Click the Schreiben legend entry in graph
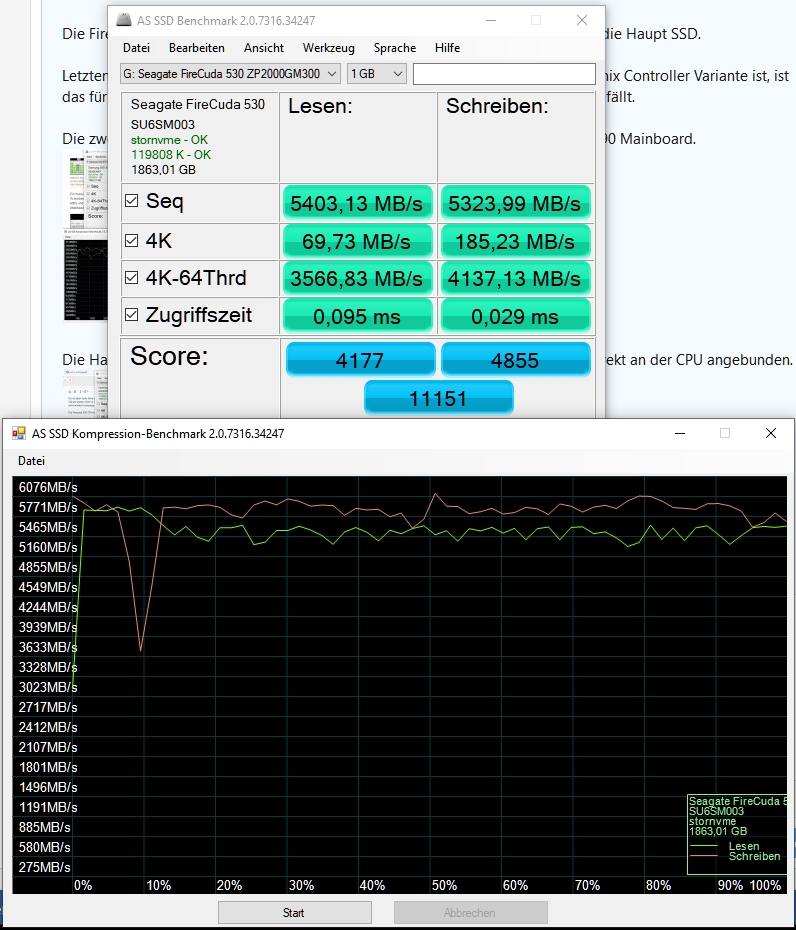The width and height of the screenshot is (796, 930). click(x=754, y=856)
